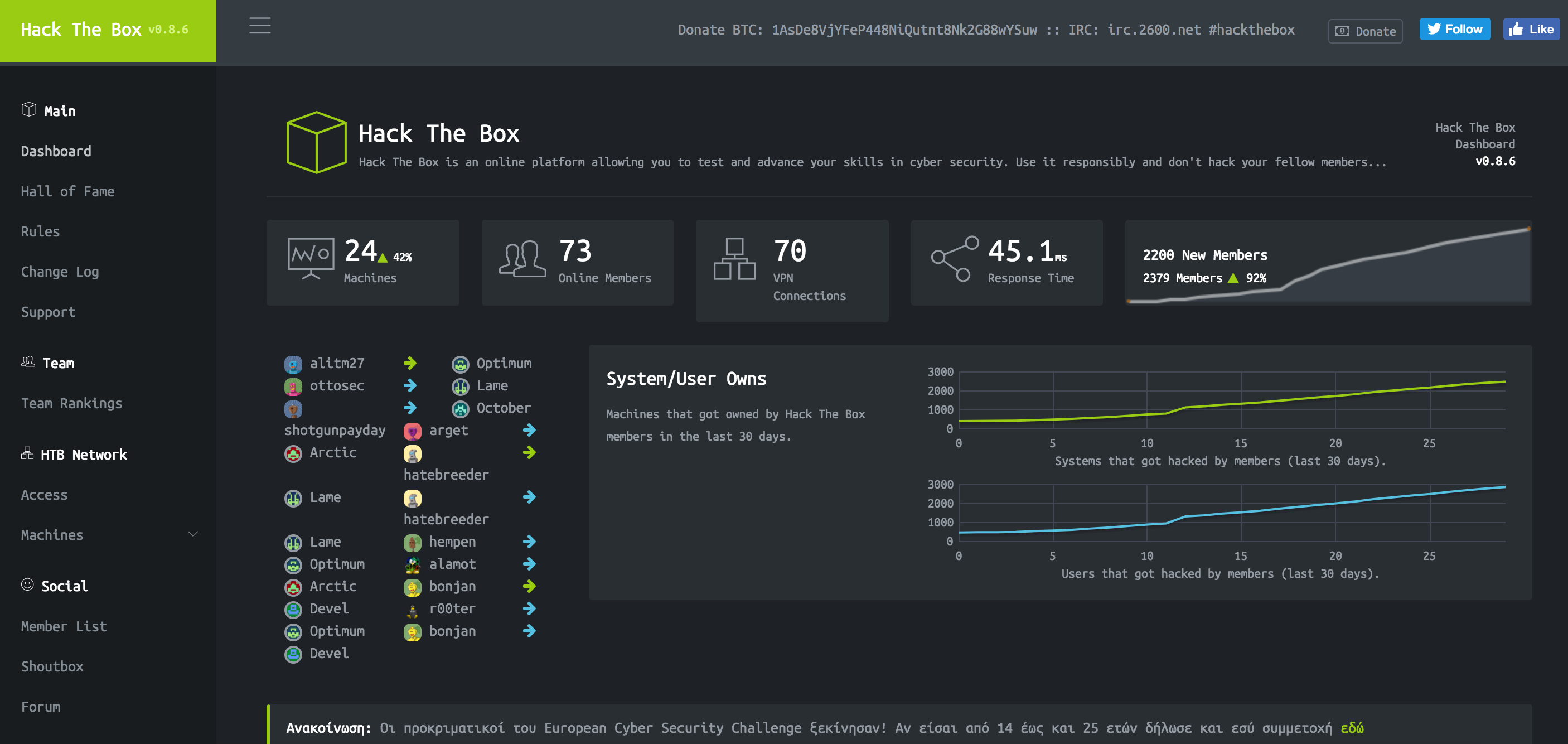The height and width of the screenshot is (744, 1568).
Task: Click the green εδώ link in announcement
Action: pyautogui.click(x=1352, y=728)
